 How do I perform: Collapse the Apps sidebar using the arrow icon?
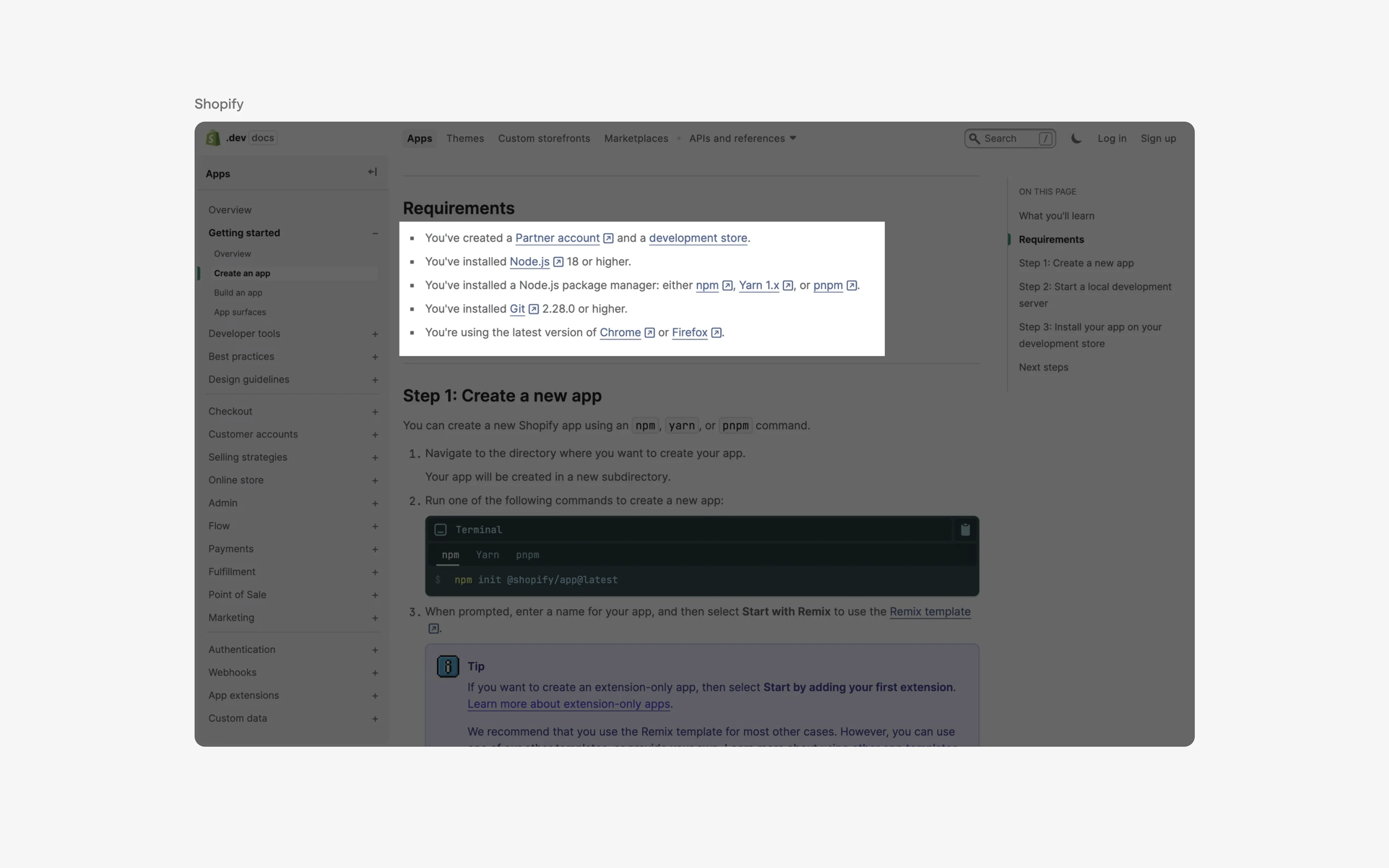(372, 172)
